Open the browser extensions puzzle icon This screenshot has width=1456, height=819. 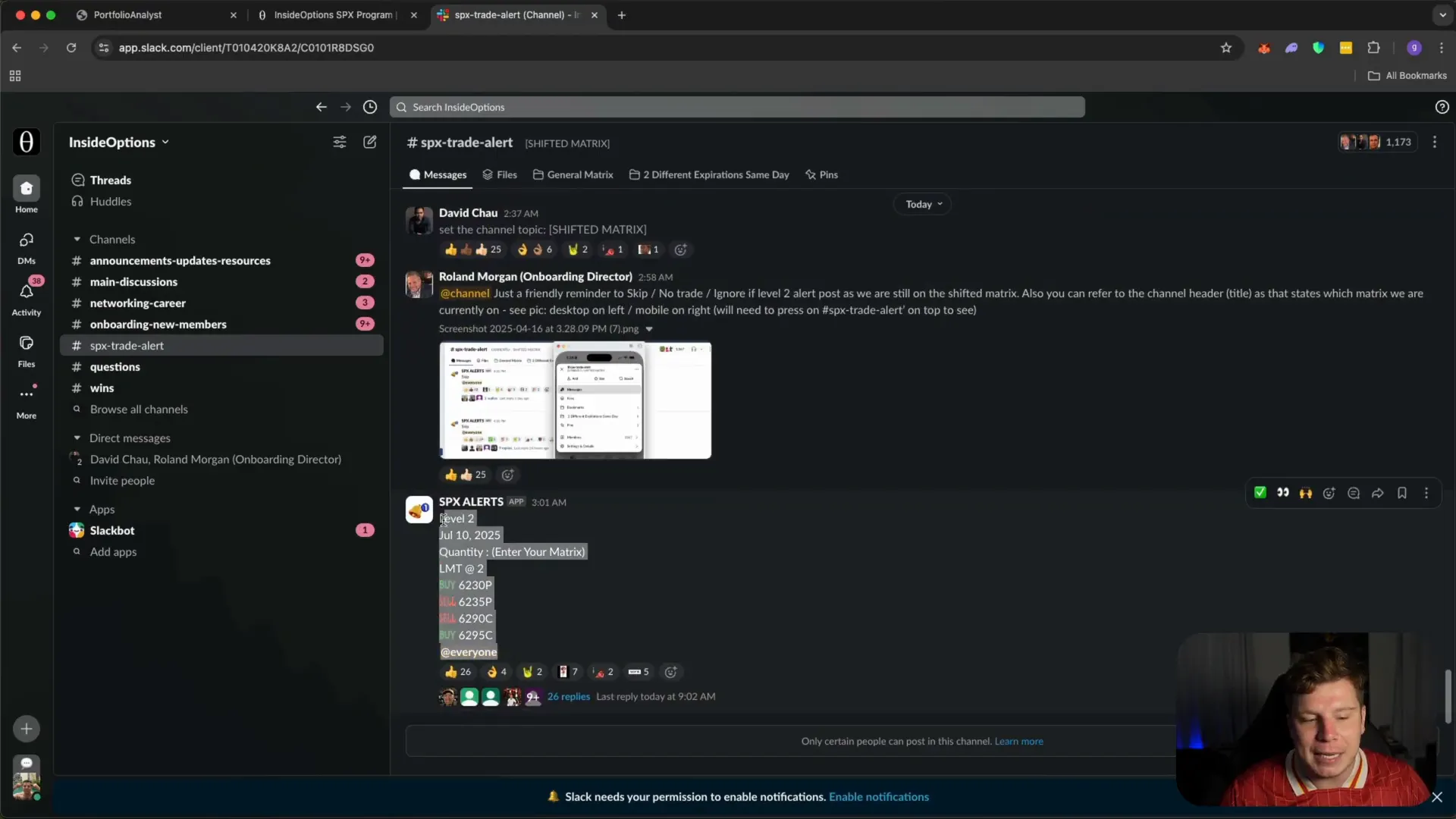(1373, 48)
